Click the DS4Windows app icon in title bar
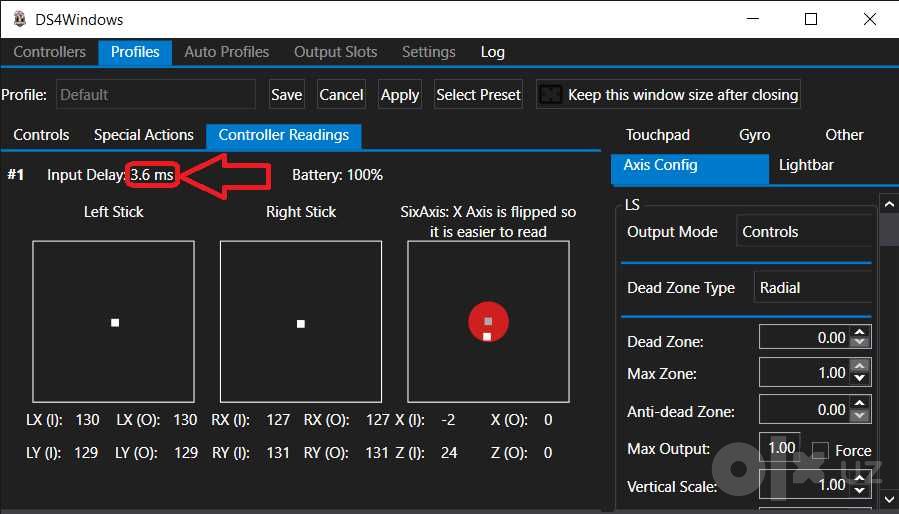The height and width of the screenshot is (514, 899). pos(20,19)
